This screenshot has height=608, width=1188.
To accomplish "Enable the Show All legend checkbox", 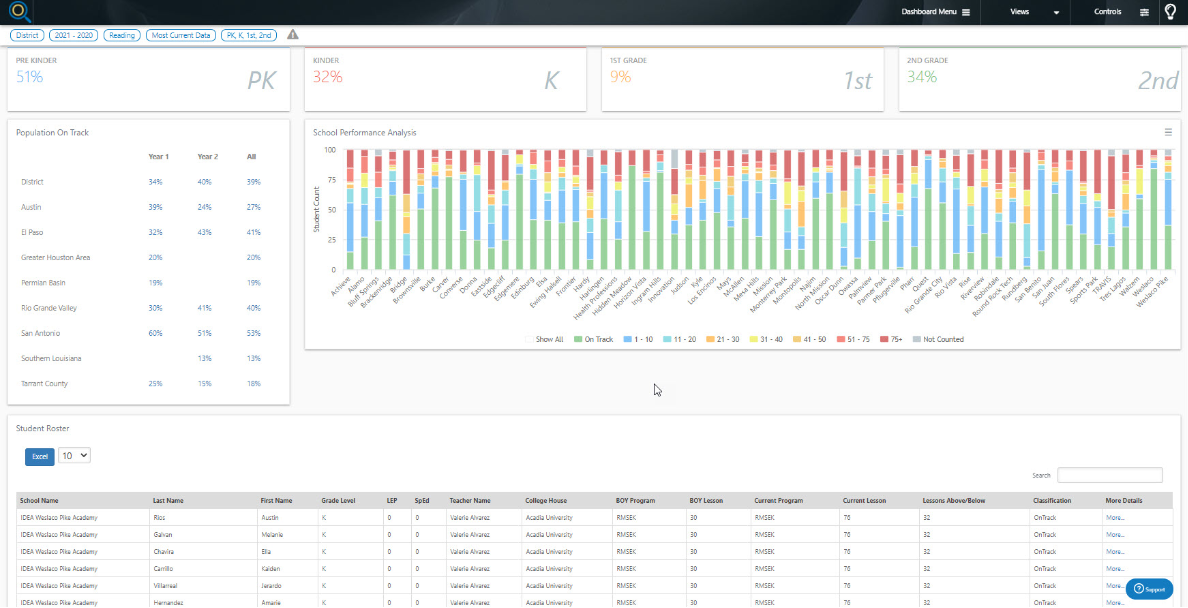I will 527,337.
